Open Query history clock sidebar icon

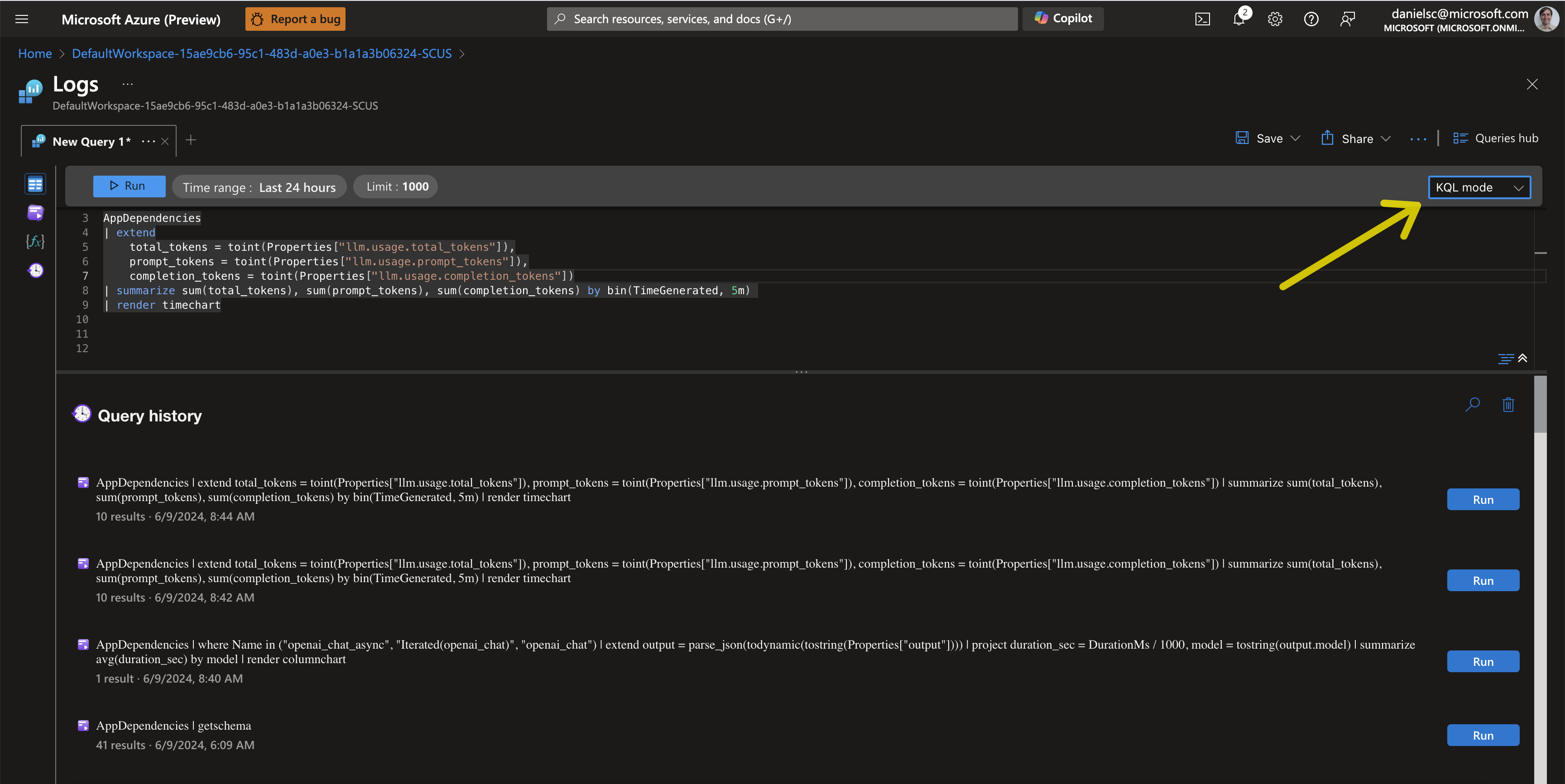coord(36,270)
